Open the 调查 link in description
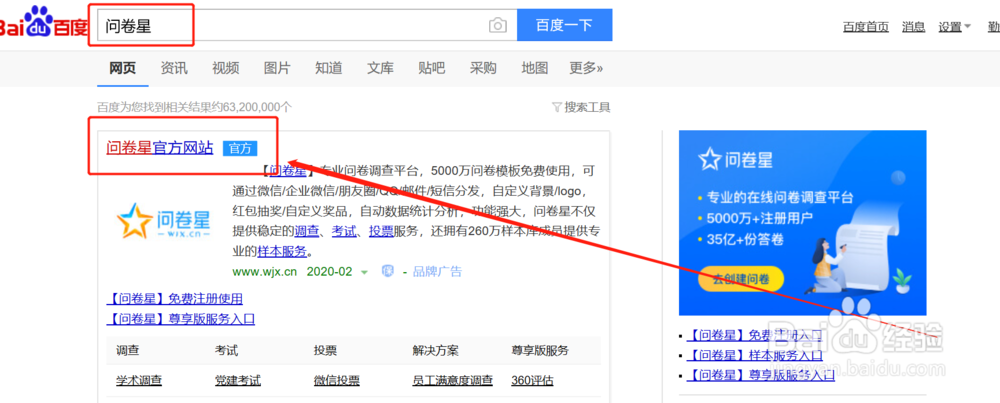This screenshot has width=1000, height=403. click(x=306, y=231)
